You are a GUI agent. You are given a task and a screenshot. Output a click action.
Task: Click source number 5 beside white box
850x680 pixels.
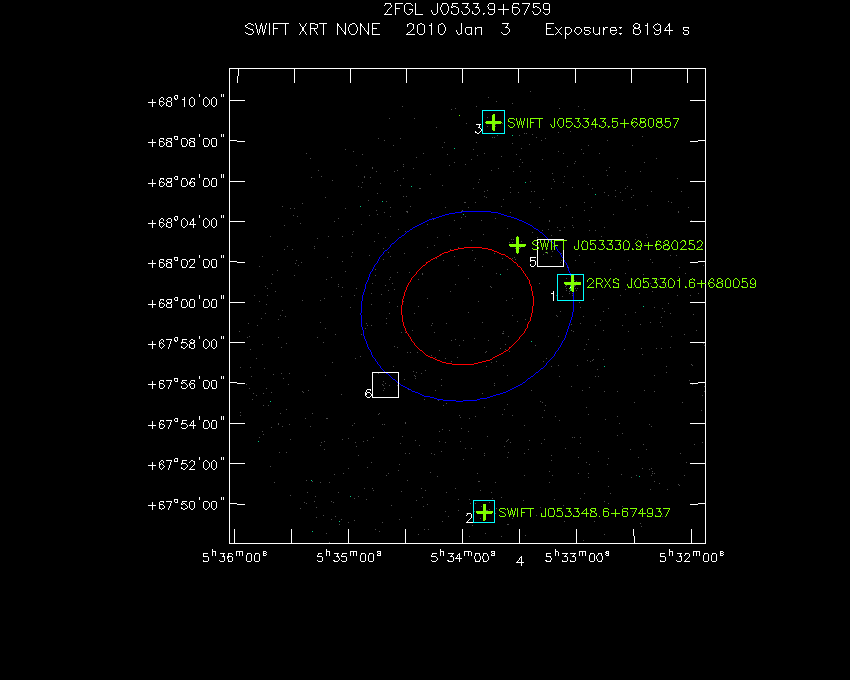point(532,262)
